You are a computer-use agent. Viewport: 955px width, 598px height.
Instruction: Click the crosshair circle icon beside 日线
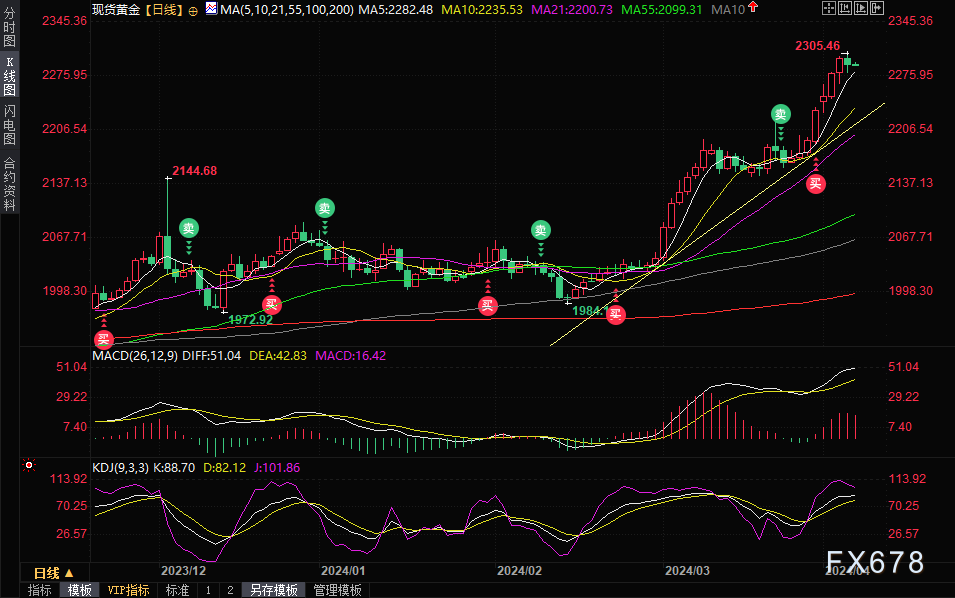click(x=192, y=9)
